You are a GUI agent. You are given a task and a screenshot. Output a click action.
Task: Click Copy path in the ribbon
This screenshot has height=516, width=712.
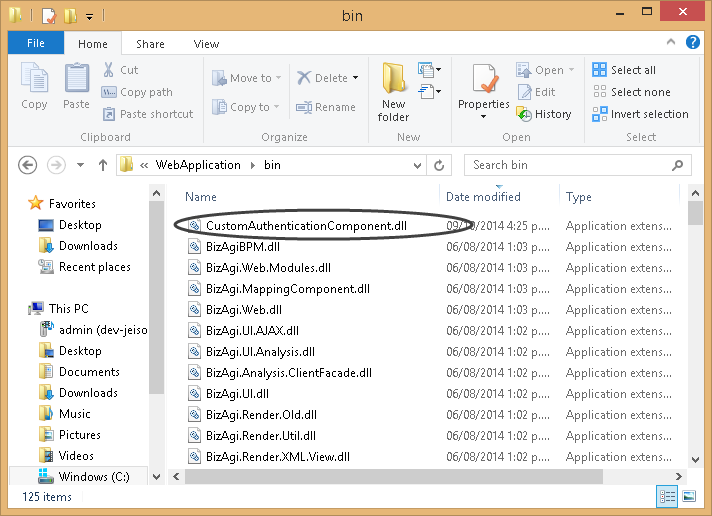click(137, 92)
